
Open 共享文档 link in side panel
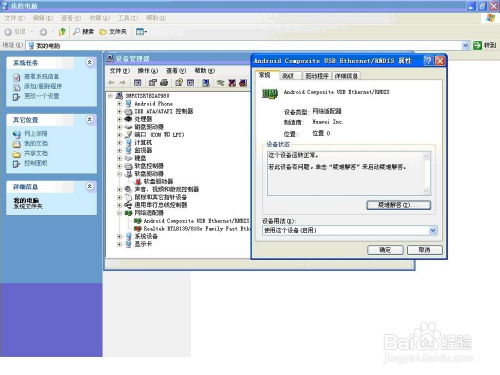(x=36, y=153)
